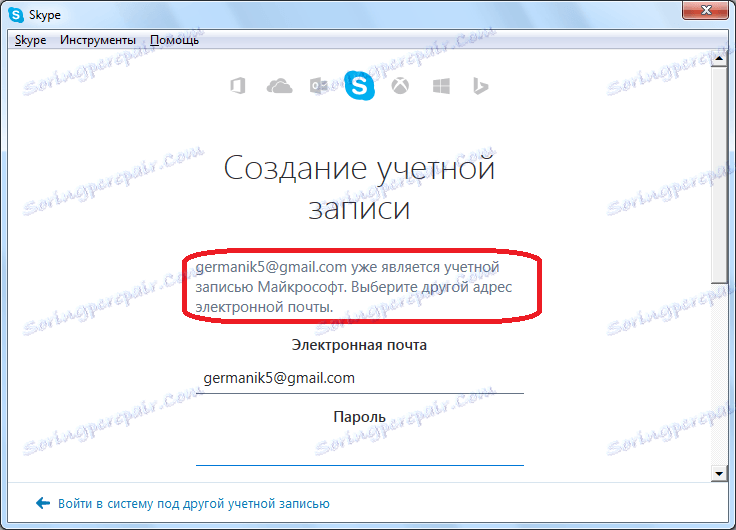Click the Xbox icon
This screenshot has width=736, height=530.
click(x=400, y=86)
